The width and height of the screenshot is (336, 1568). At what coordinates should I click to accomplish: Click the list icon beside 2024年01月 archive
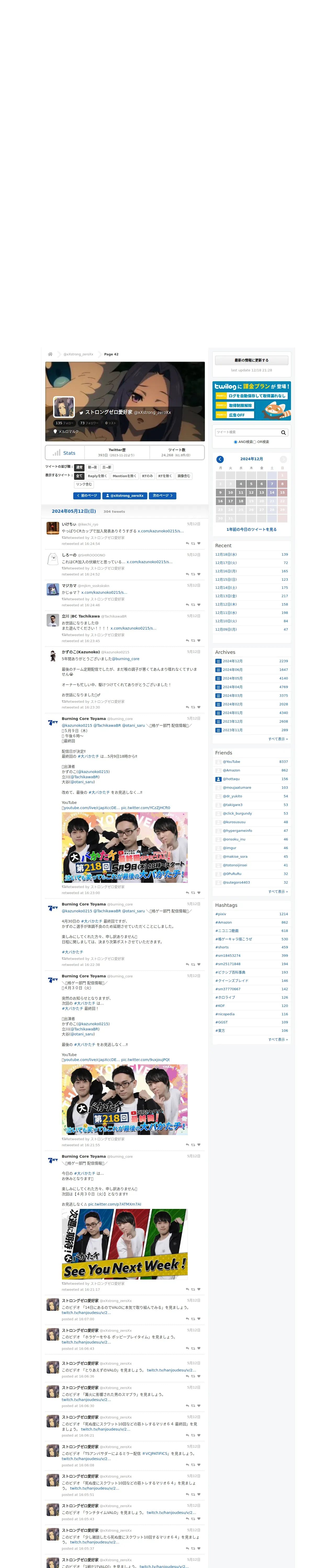click(218, 713)
